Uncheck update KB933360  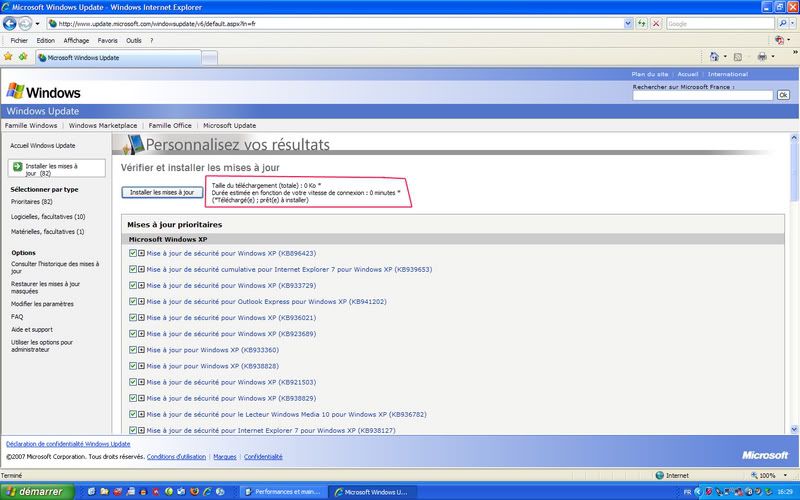(x=133, y=350)
